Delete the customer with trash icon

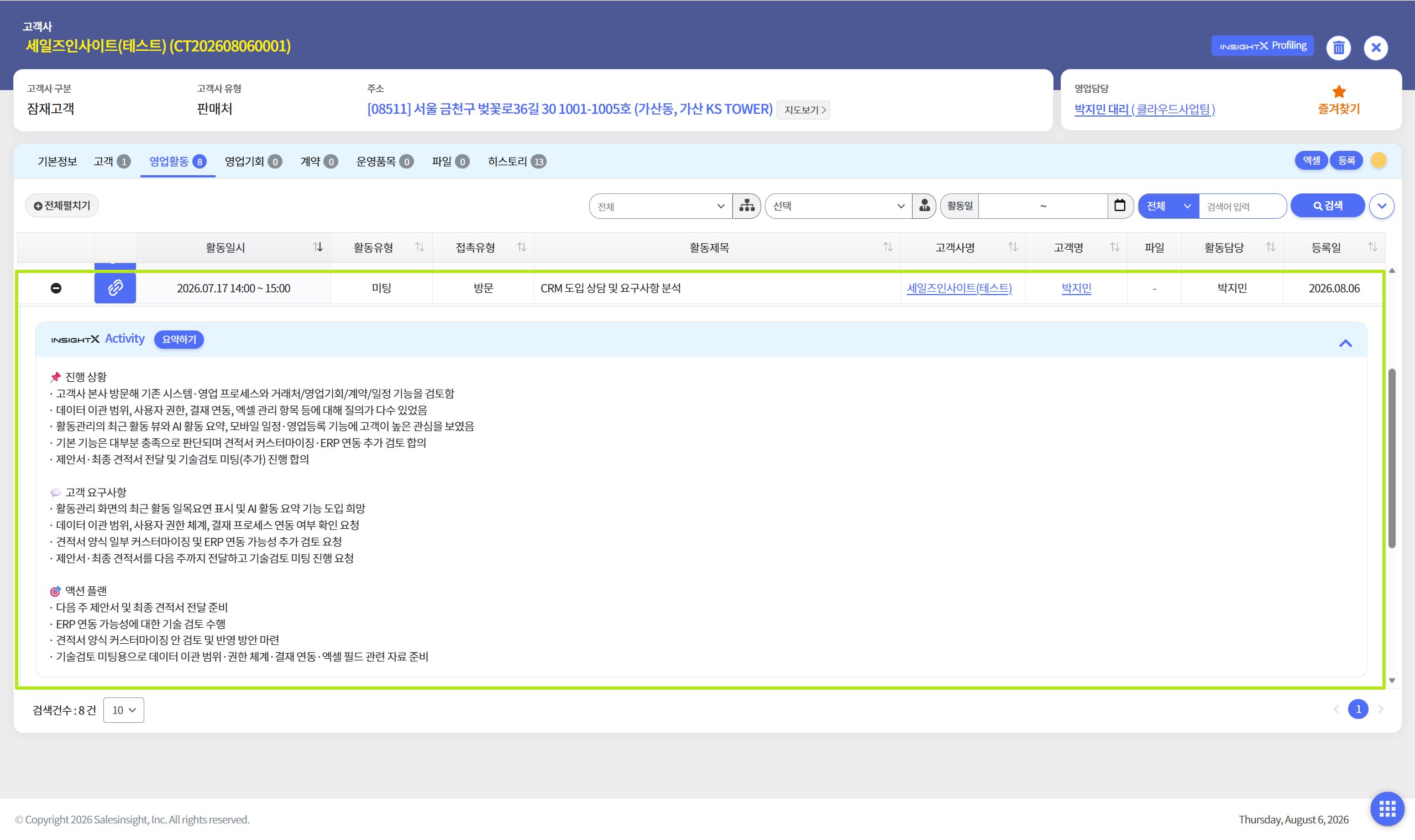point(1338,48)
